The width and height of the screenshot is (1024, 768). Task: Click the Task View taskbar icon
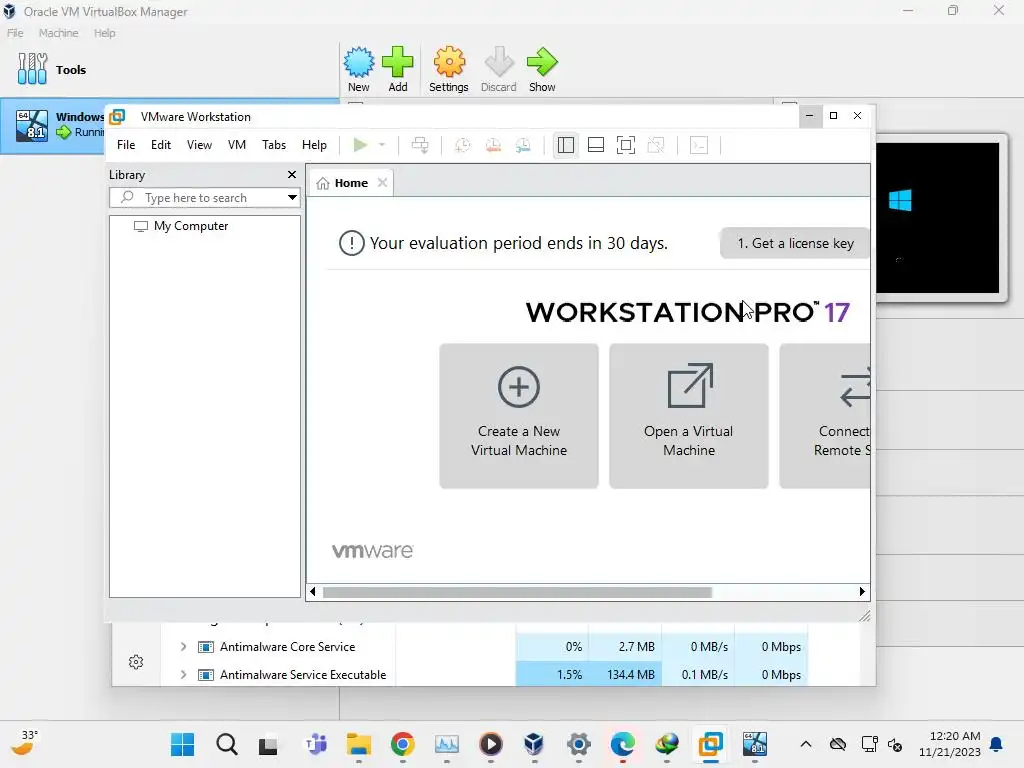pyautogui.click(x=268, y=745)
